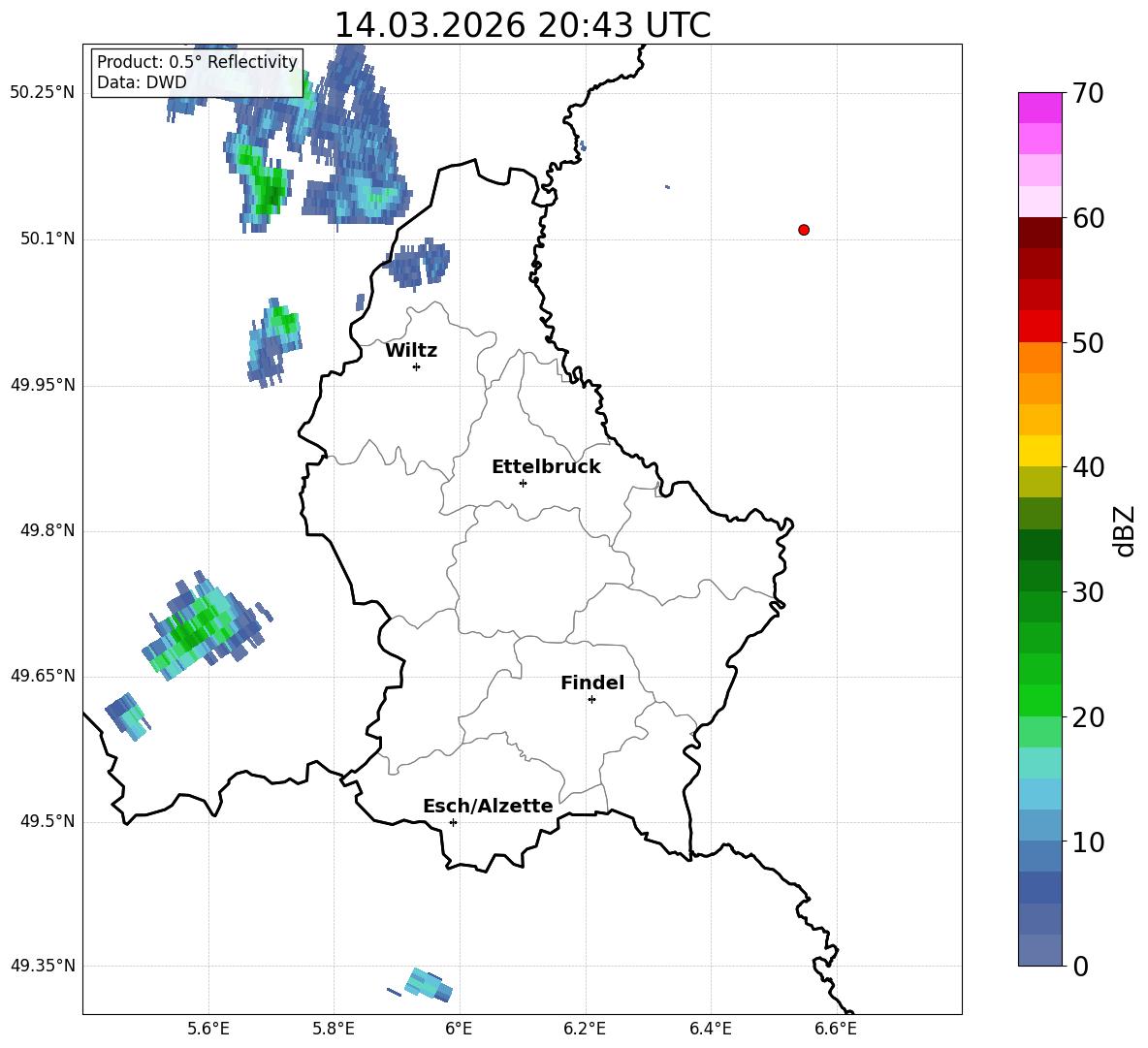Click the Ettelbruck station cross marker
Viewport: 1148px width, 1048px height.
[x=523, y=483]
